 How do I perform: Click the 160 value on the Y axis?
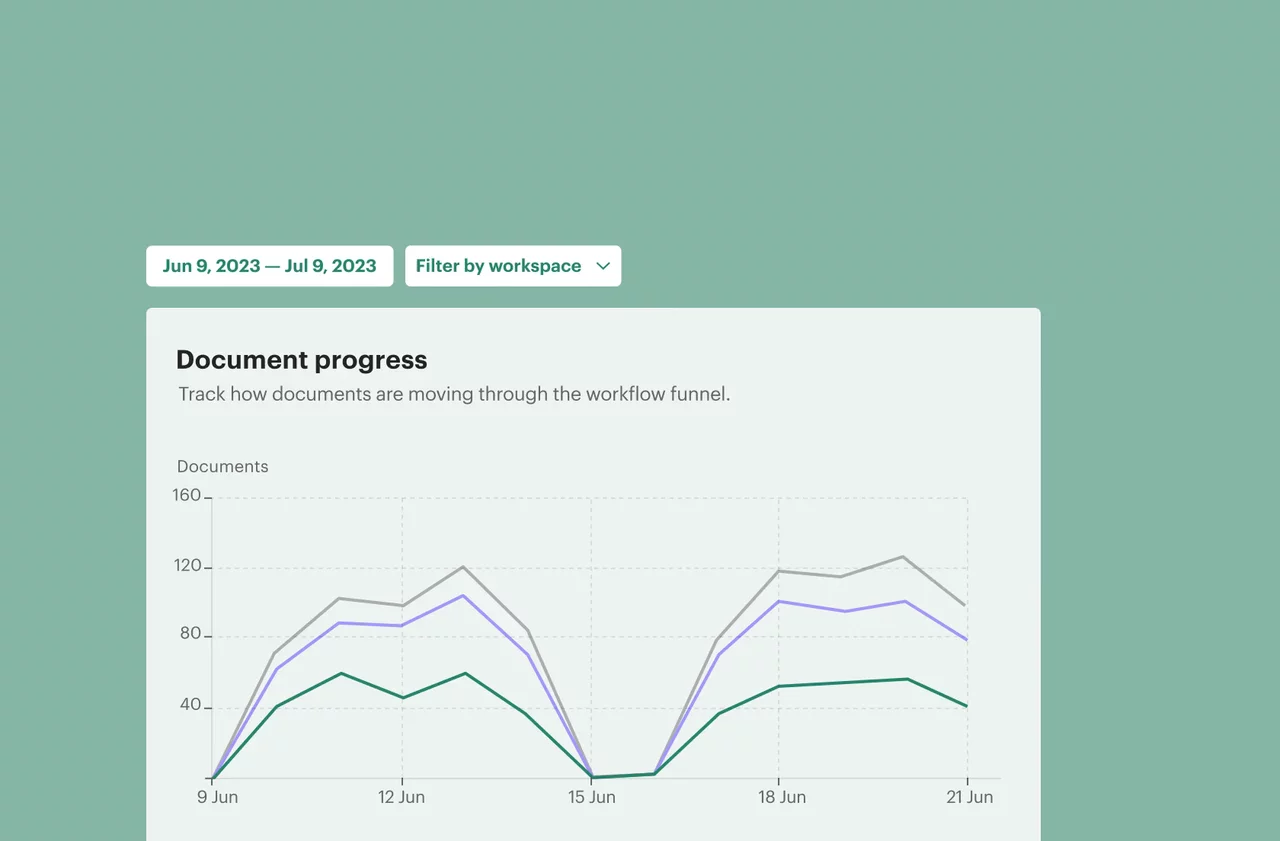click(x=187, y=495)
